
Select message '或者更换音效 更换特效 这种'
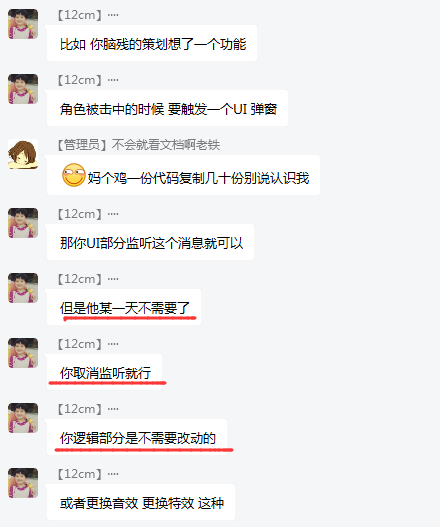(141, 502)
